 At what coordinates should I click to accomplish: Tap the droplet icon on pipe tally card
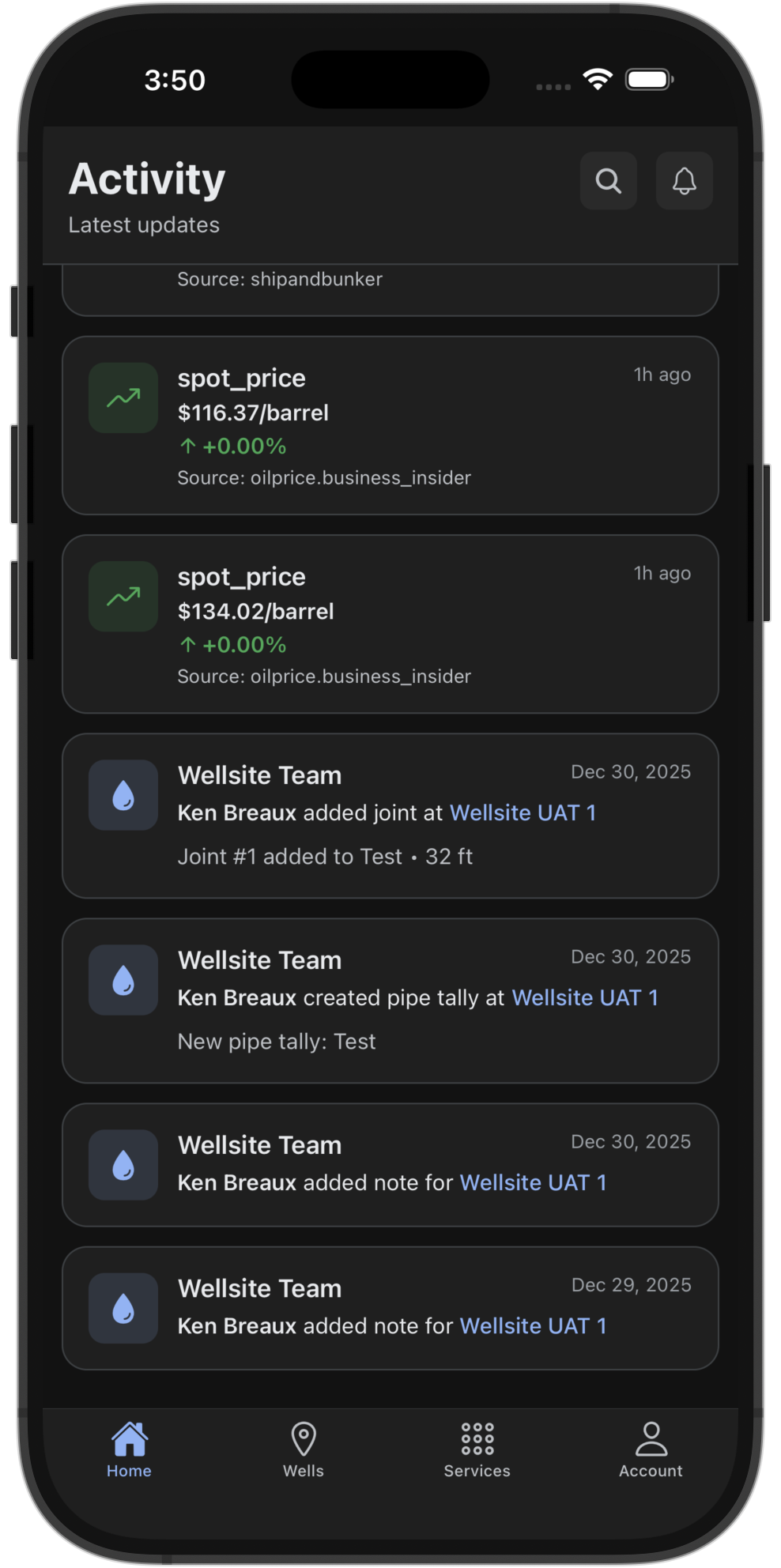(123, 980)
